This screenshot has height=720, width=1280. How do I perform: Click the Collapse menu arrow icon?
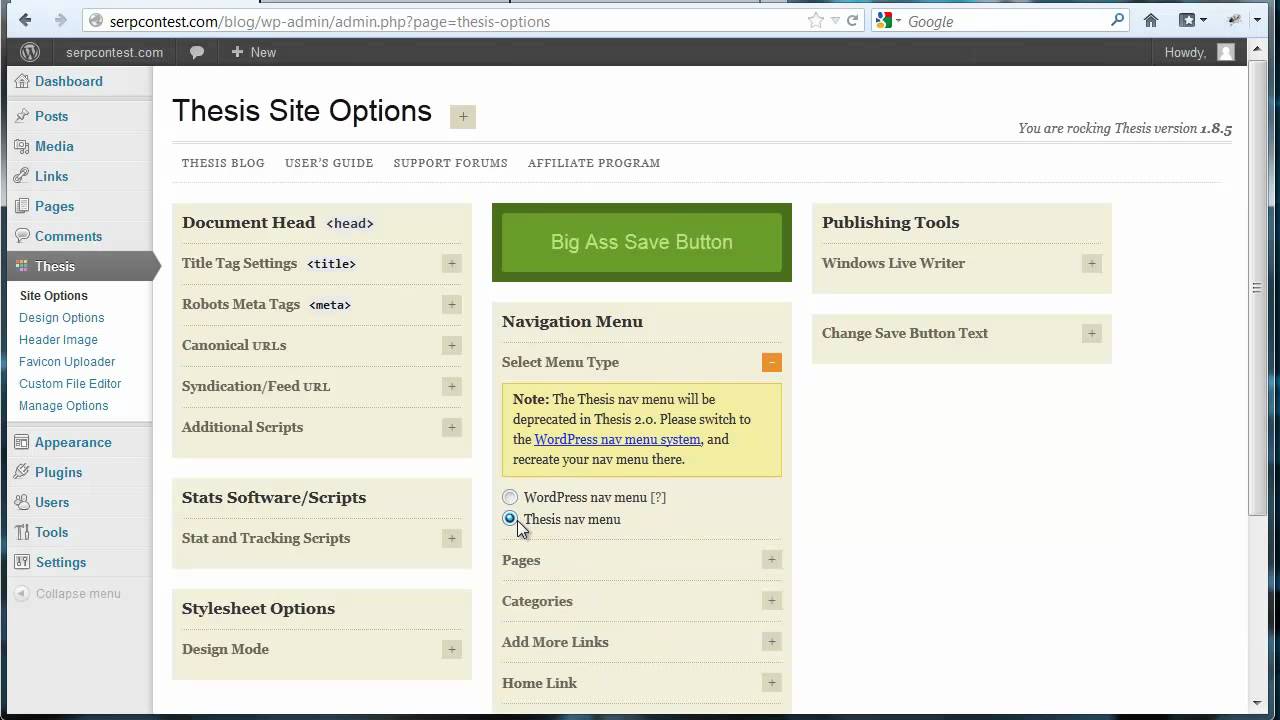tap(22, 593)
